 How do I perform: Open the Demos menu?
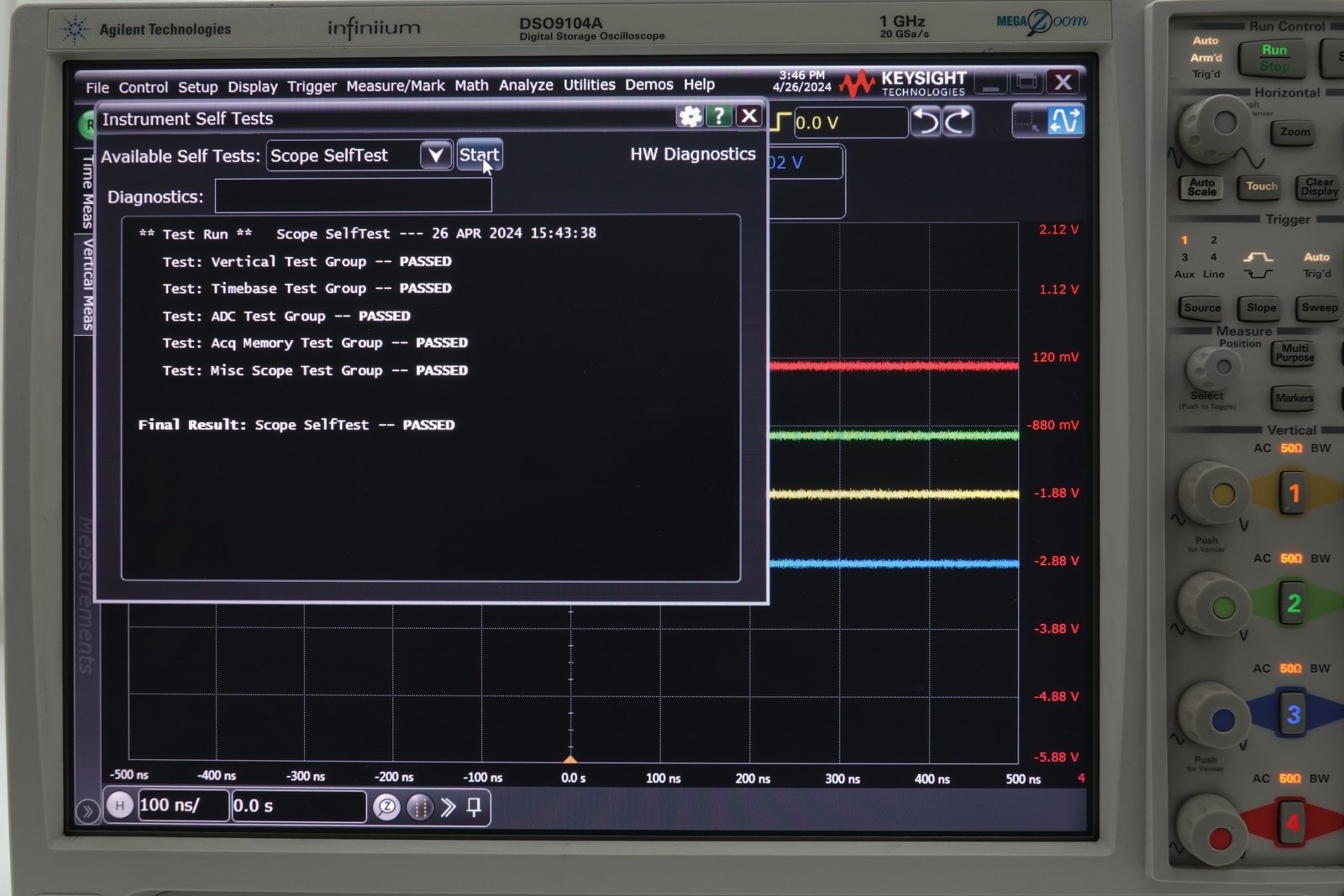pyautogui.click(x=648, y=85)
